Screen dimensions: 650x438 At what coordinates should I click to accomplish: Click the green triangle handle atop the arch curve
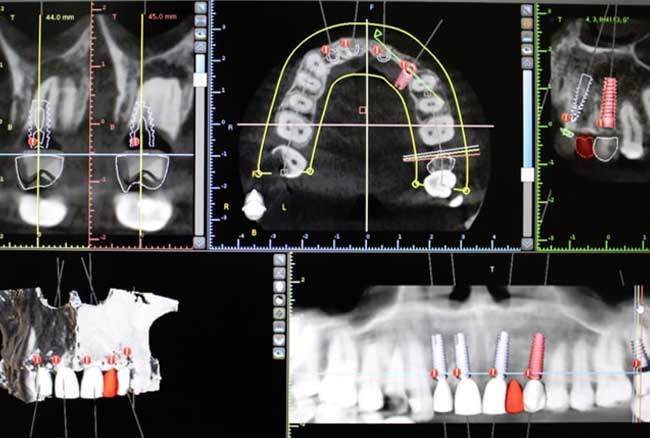pyautogui.click(x=378, y=34)
